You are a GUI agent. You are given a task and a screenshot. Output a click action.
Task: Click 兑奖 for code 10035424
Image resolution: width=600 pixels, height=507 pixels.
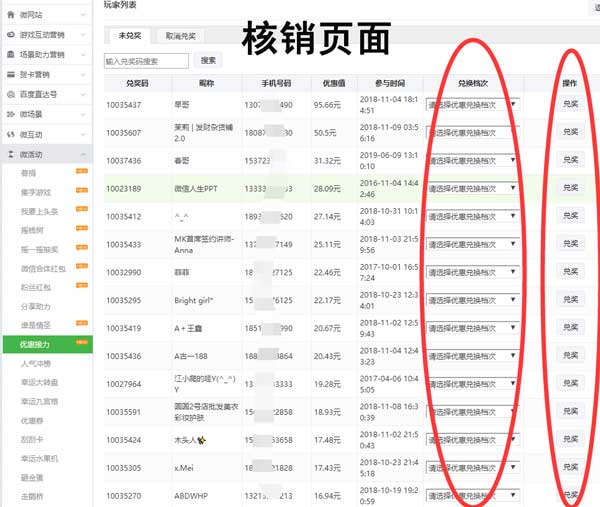[570, 439]
